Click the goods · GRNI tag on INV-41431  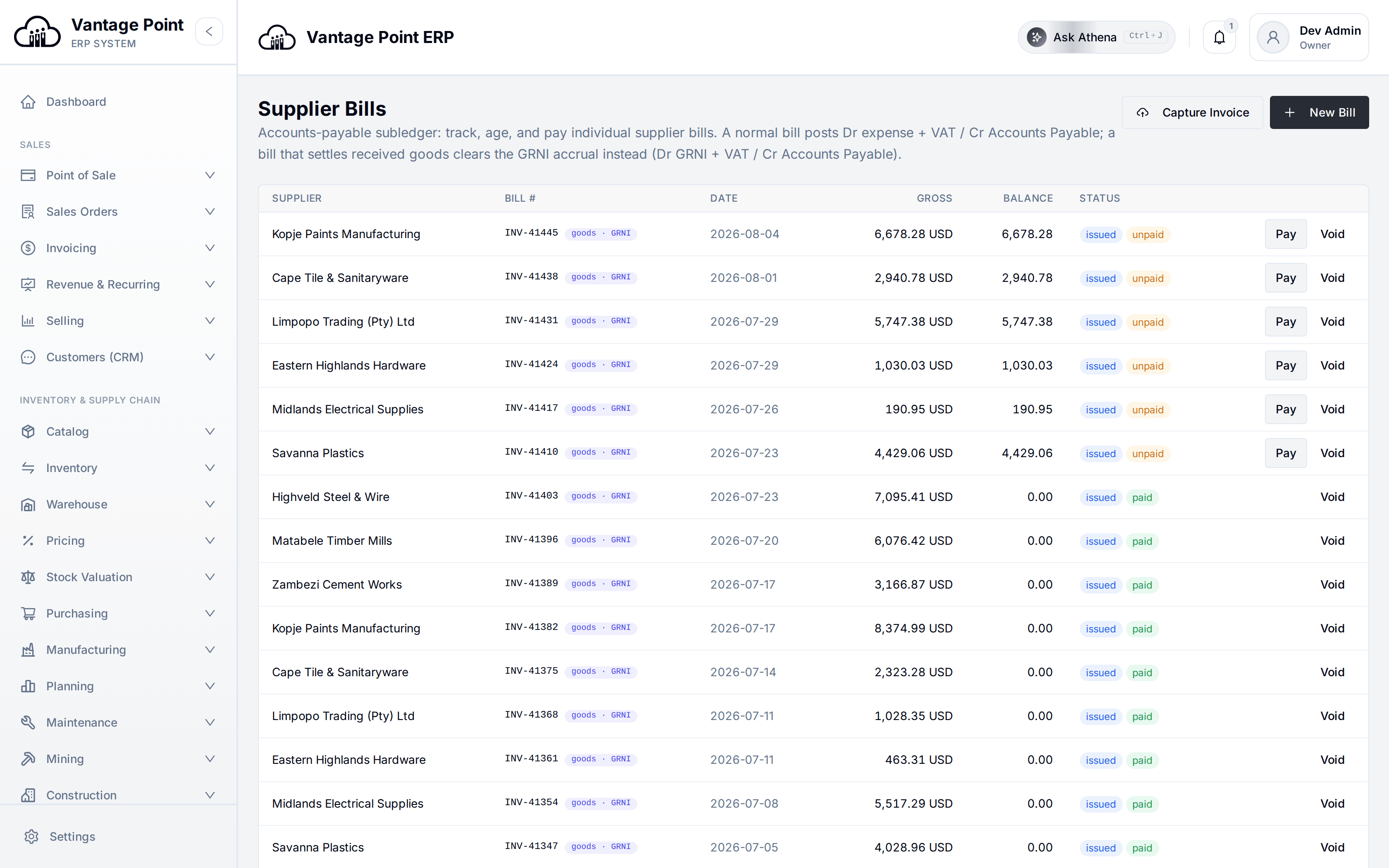600,321
